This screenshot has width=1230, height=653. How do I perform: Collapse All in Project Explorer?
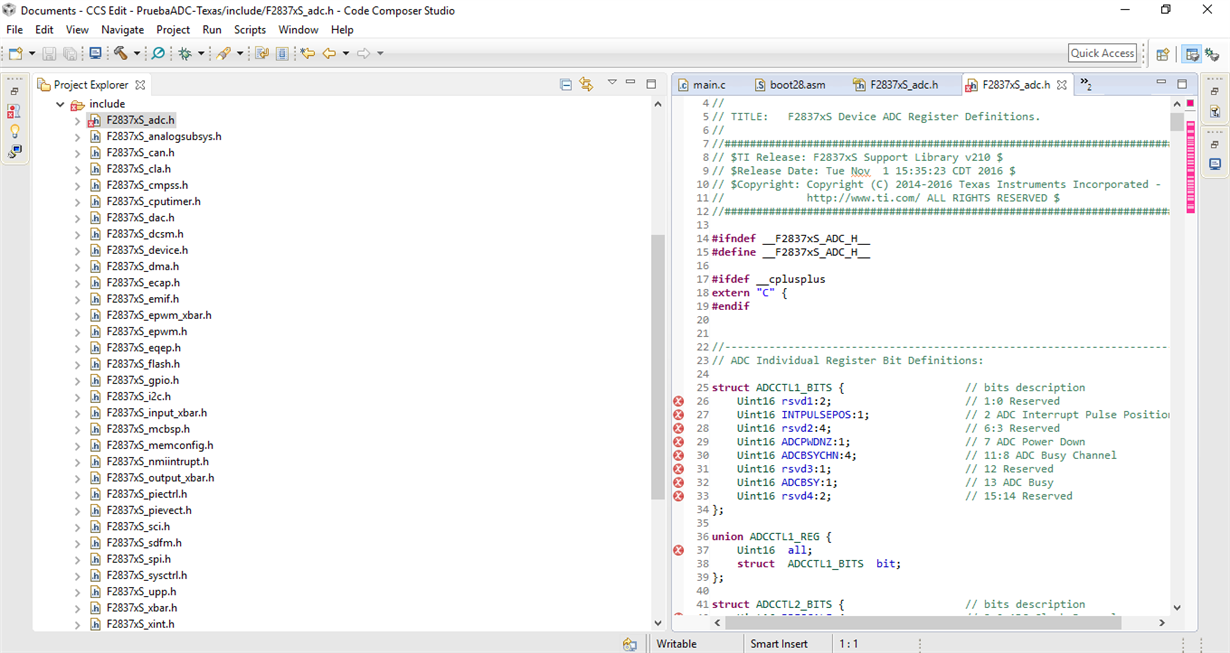point(566,84)
